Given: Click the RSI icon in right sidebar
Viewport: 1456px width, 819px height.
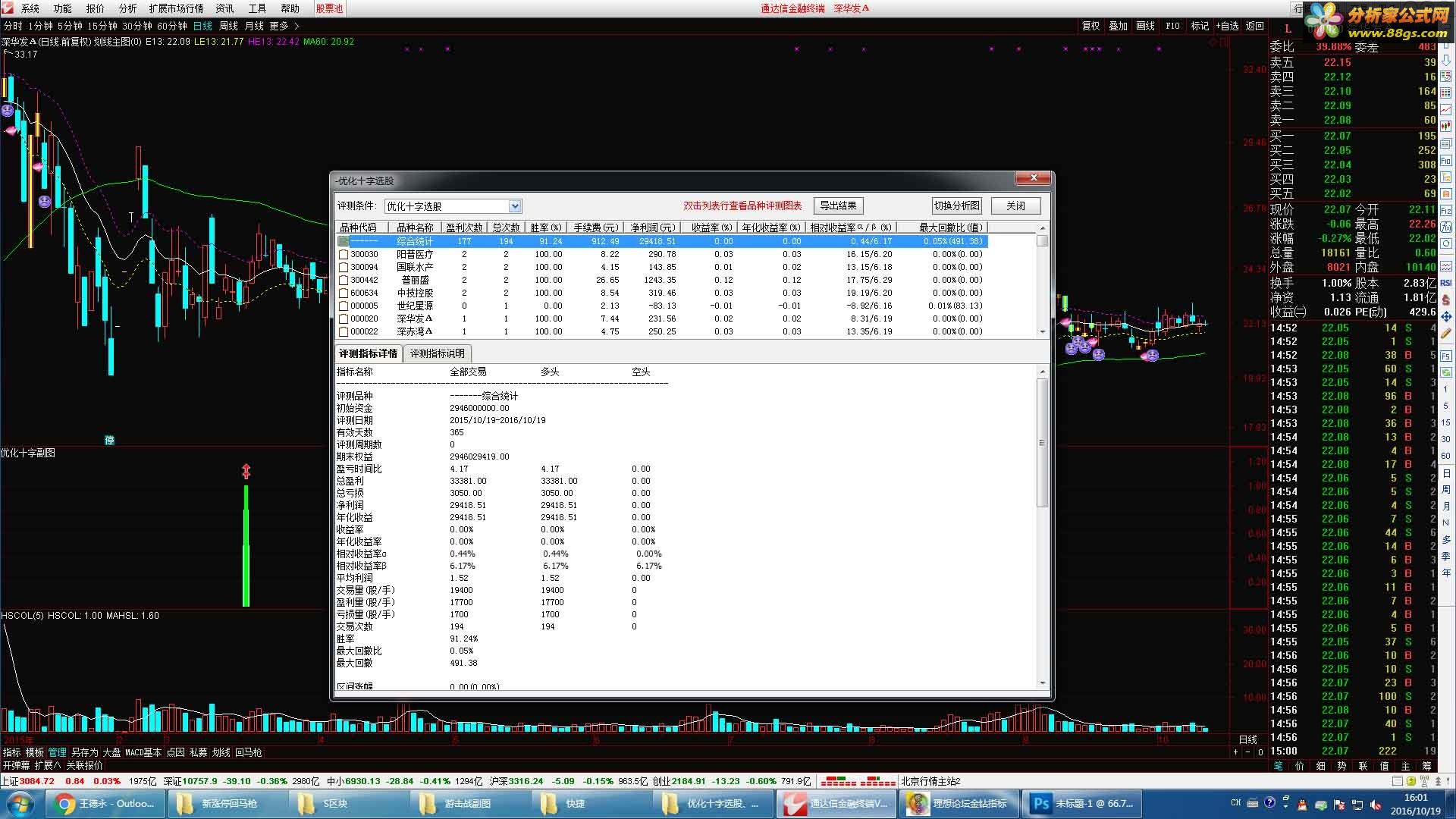Looking at the screenshot, I should (1446, 283).
